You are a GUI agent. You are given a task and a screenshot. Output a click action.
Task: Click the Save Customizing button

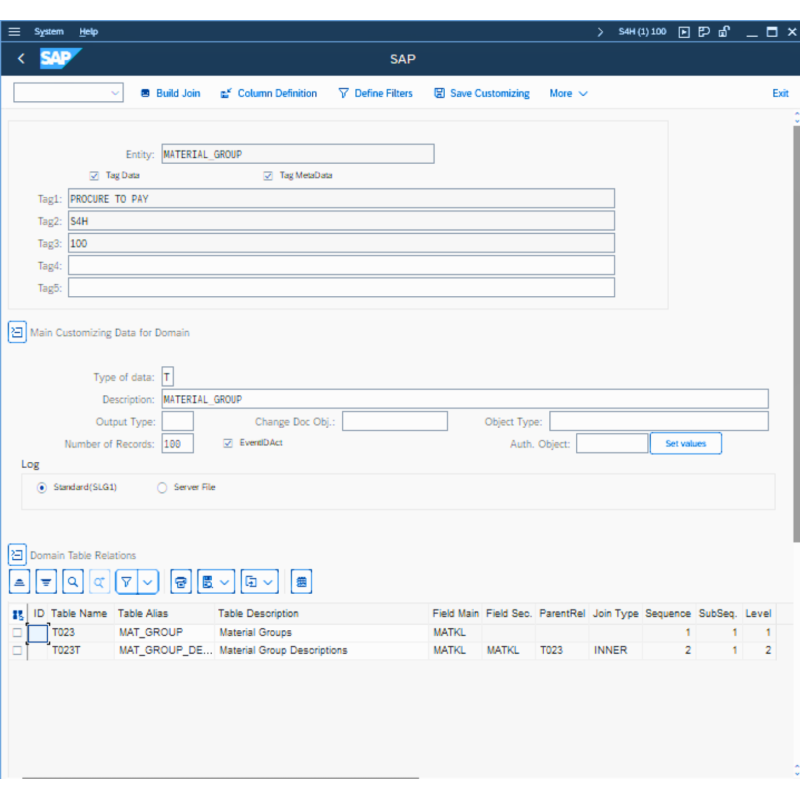[x=481, y=94]
